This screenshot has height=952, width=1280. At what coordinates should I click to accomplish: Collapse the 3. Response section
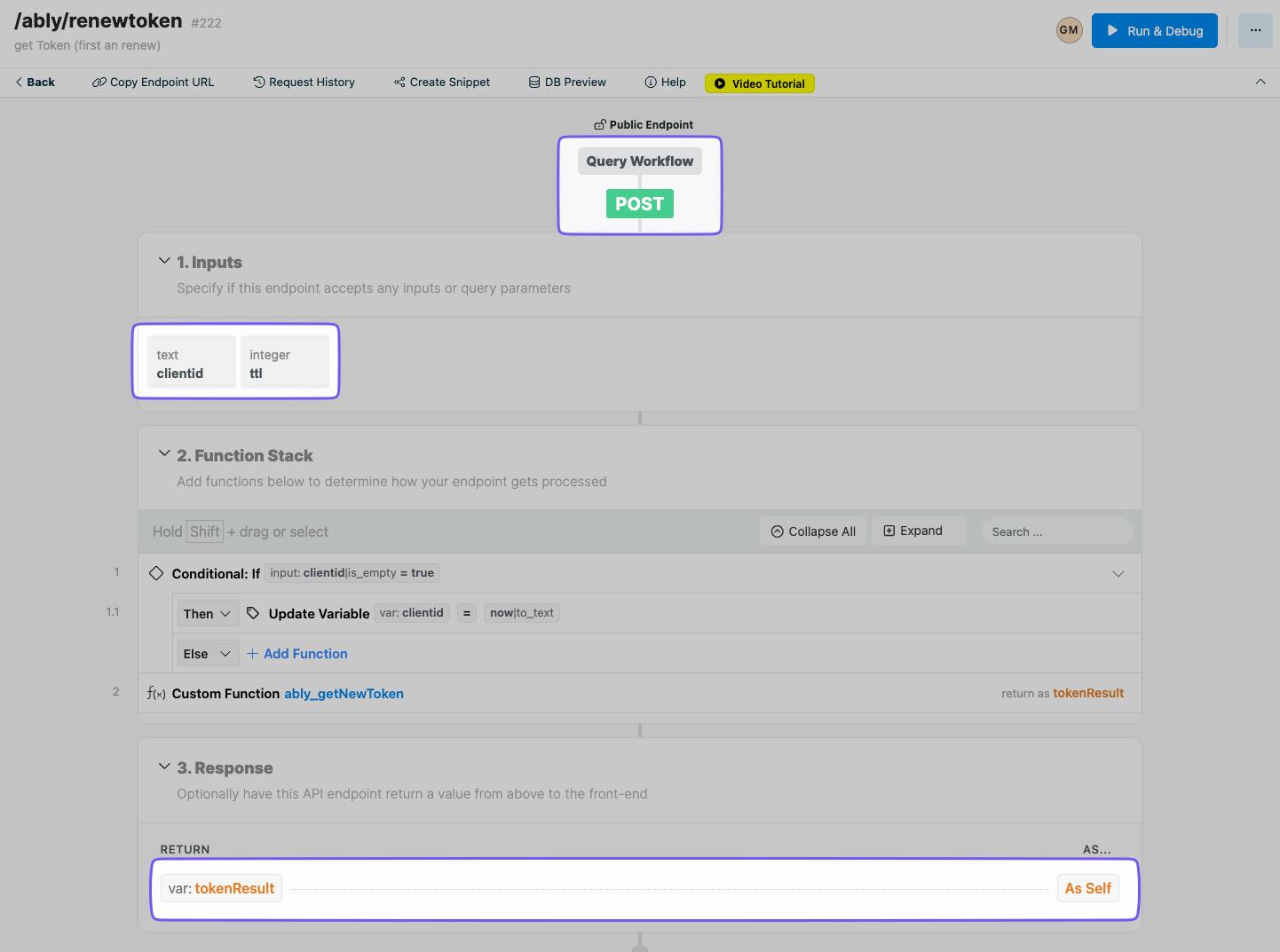tap(164, 766)
